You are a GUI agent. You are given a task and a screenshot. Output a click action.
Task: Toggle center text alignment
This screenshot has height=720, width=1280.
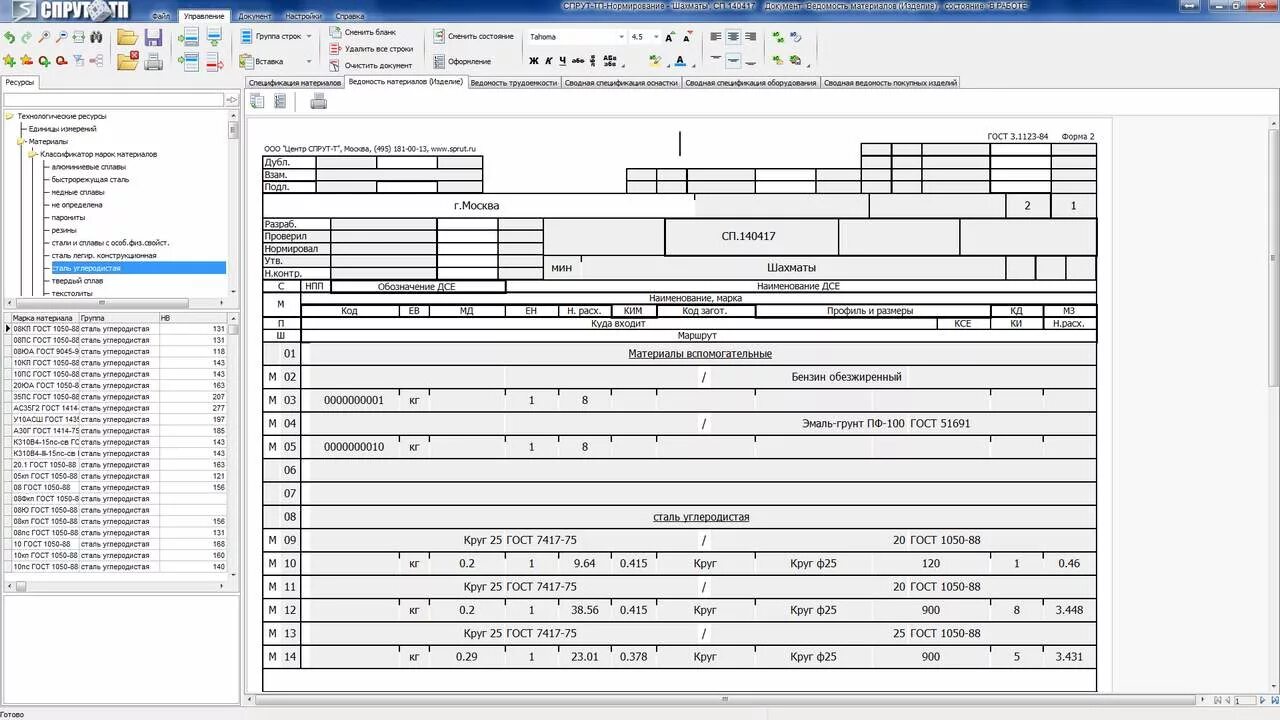[x=733, y=36]
